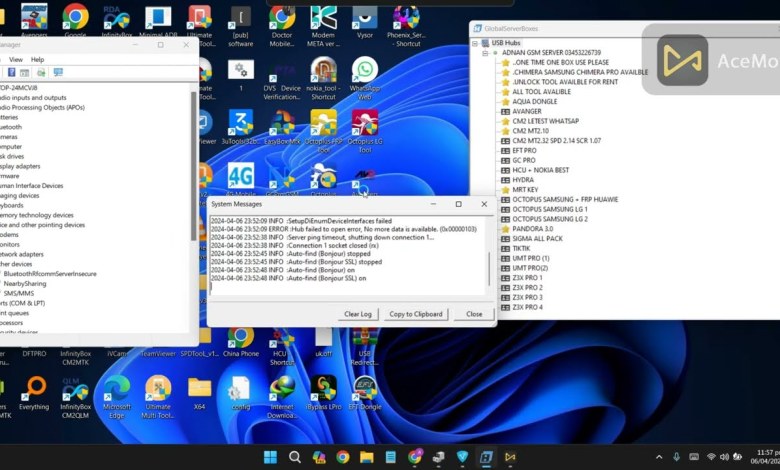Screen dimensions: 780x470
Task: Click the Windows Start button
Action: click(x=269, y=457)
